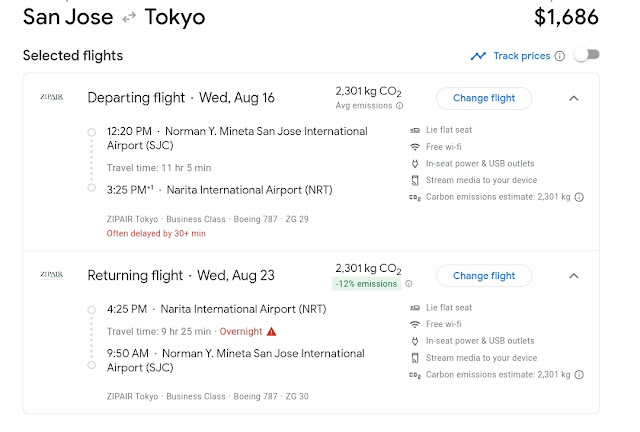Toggle the Track prices switch

pos(586,56)
